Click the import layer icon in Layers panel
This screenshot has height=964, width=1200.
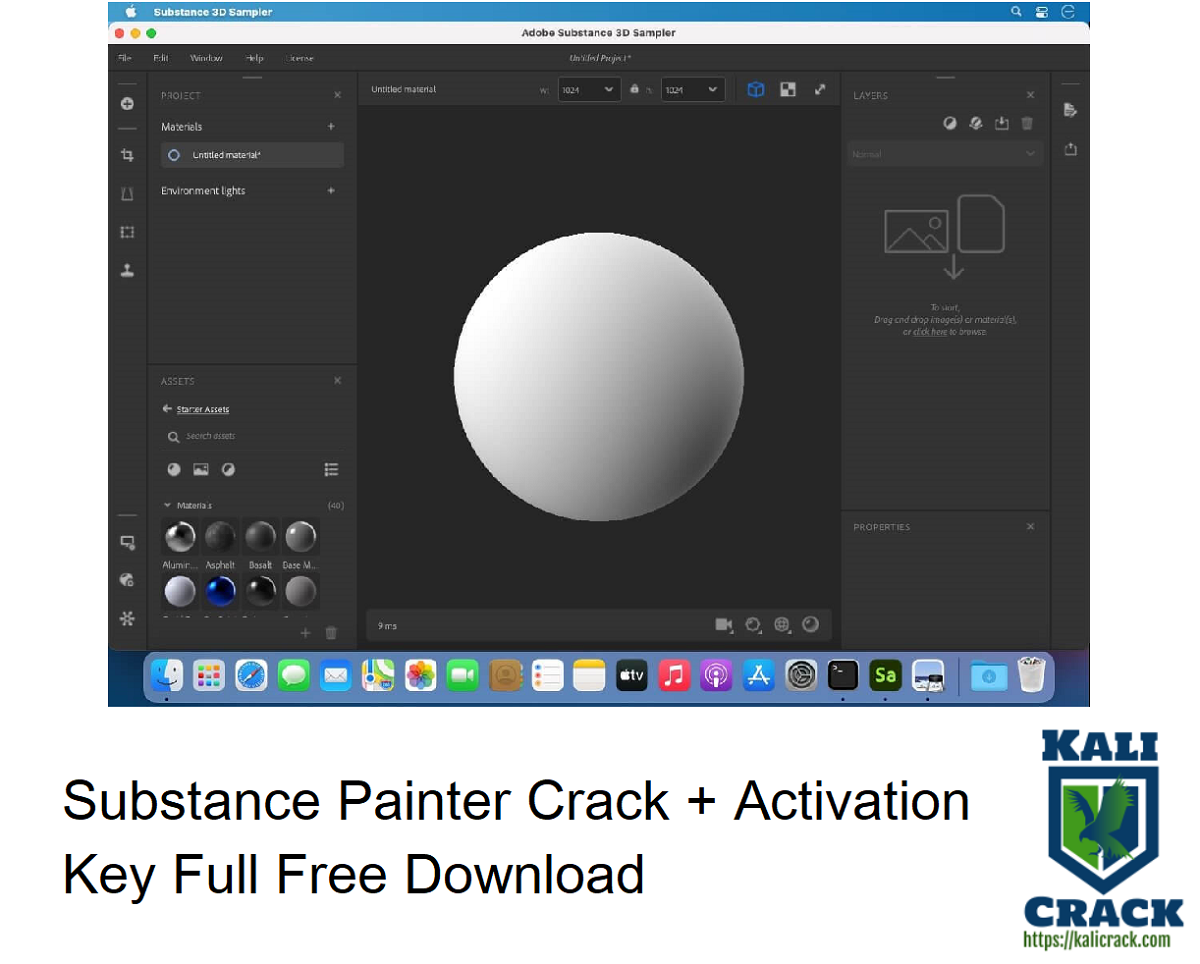(1002, 123)
